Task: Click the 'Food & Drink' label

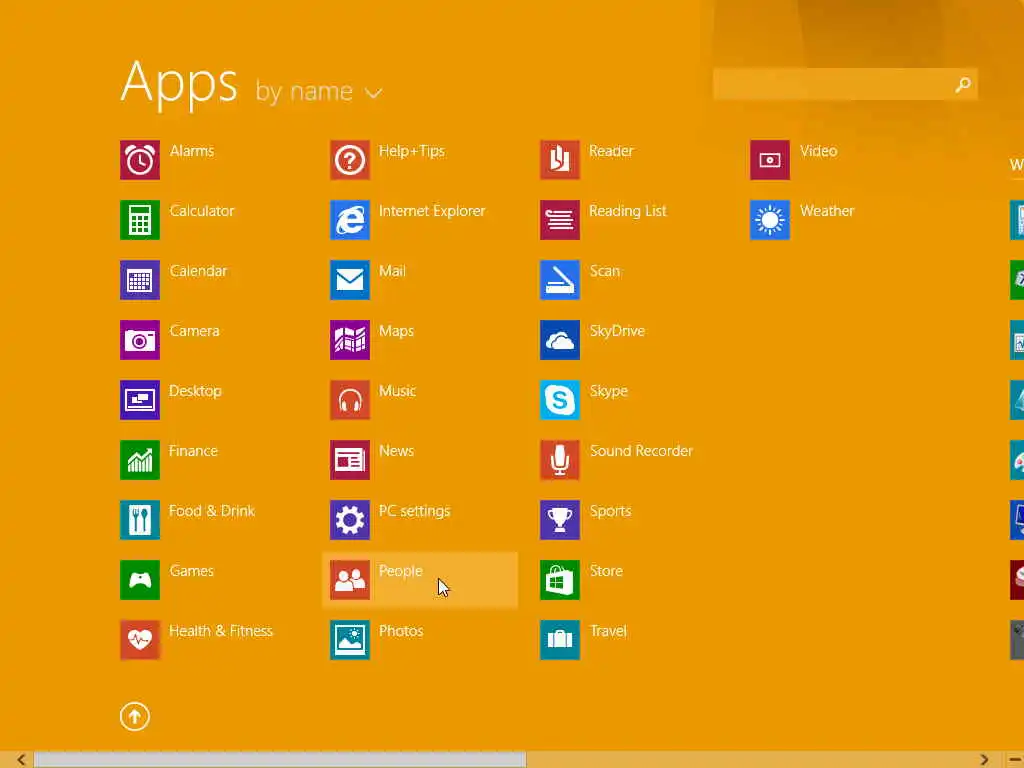Action: tap(212, 511)
